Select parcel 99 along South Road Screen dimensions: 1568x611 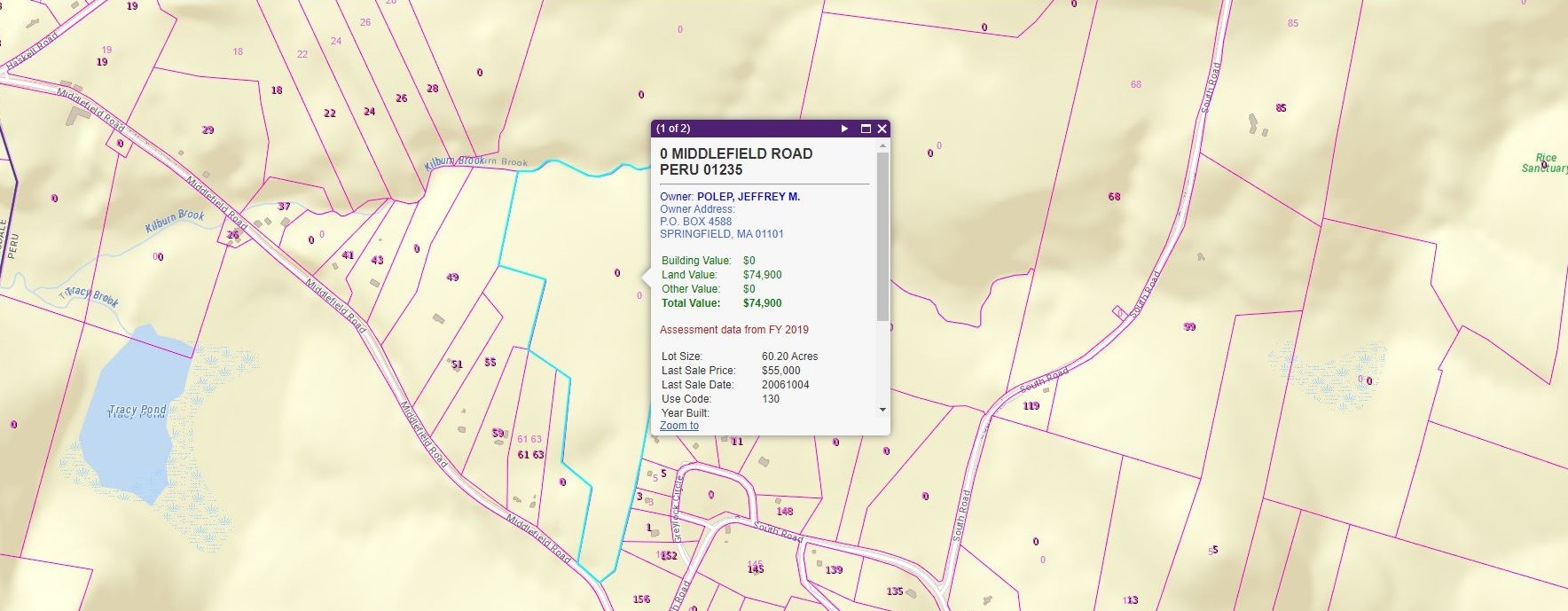coord(1189,327)
